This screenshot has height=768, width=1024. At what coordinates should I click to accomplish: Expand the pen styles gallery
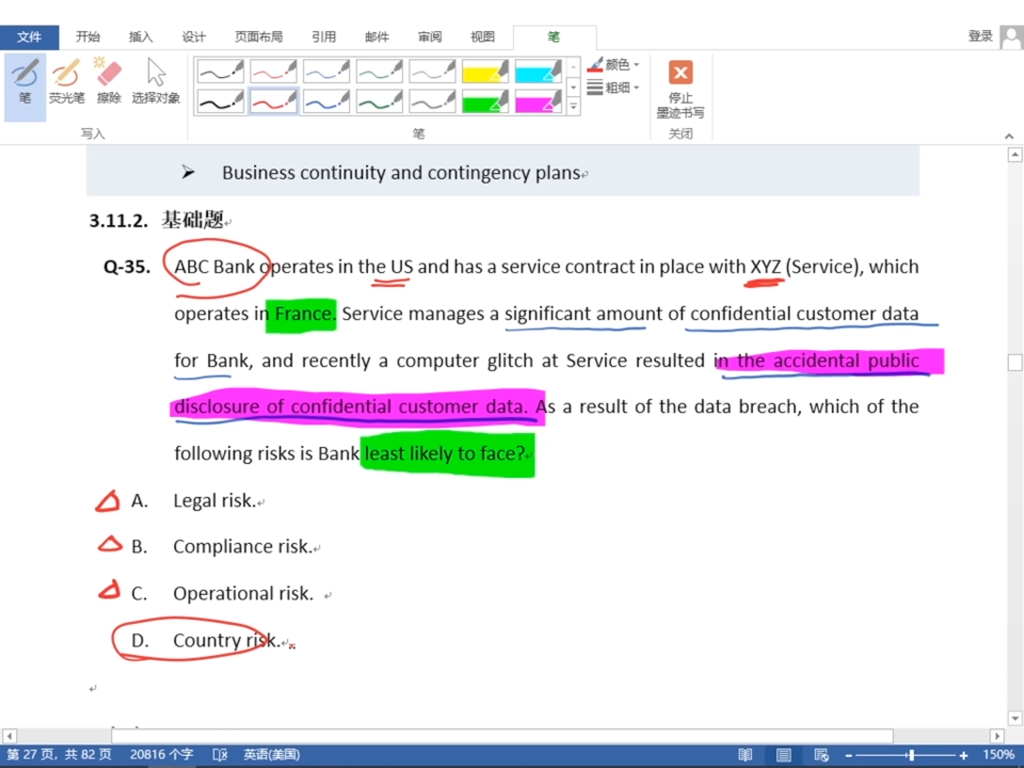(x=573, y=107)
